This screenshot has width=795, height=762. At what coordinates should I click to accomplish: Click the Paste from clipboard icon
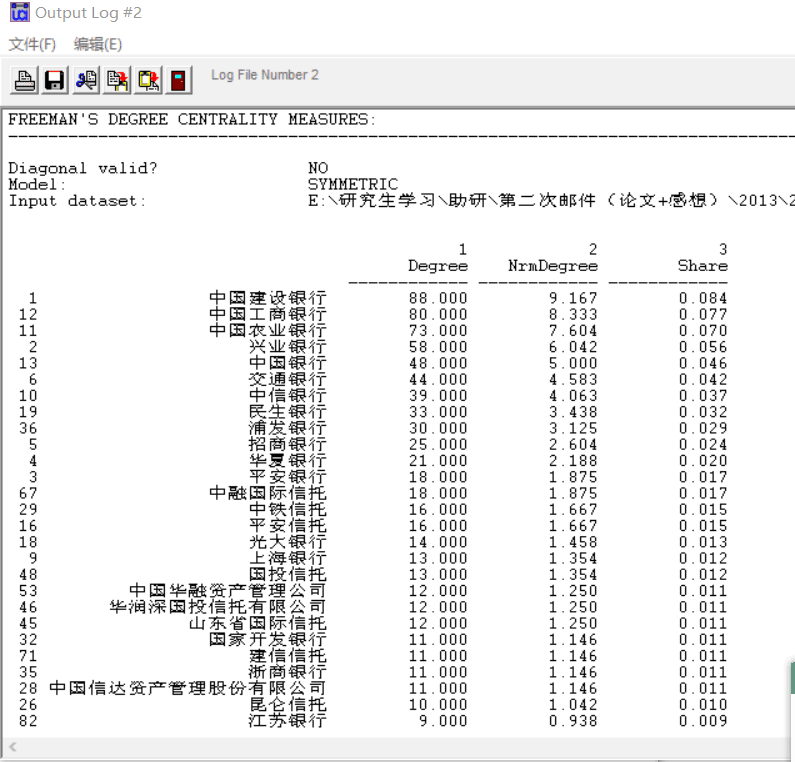(148, 80)
